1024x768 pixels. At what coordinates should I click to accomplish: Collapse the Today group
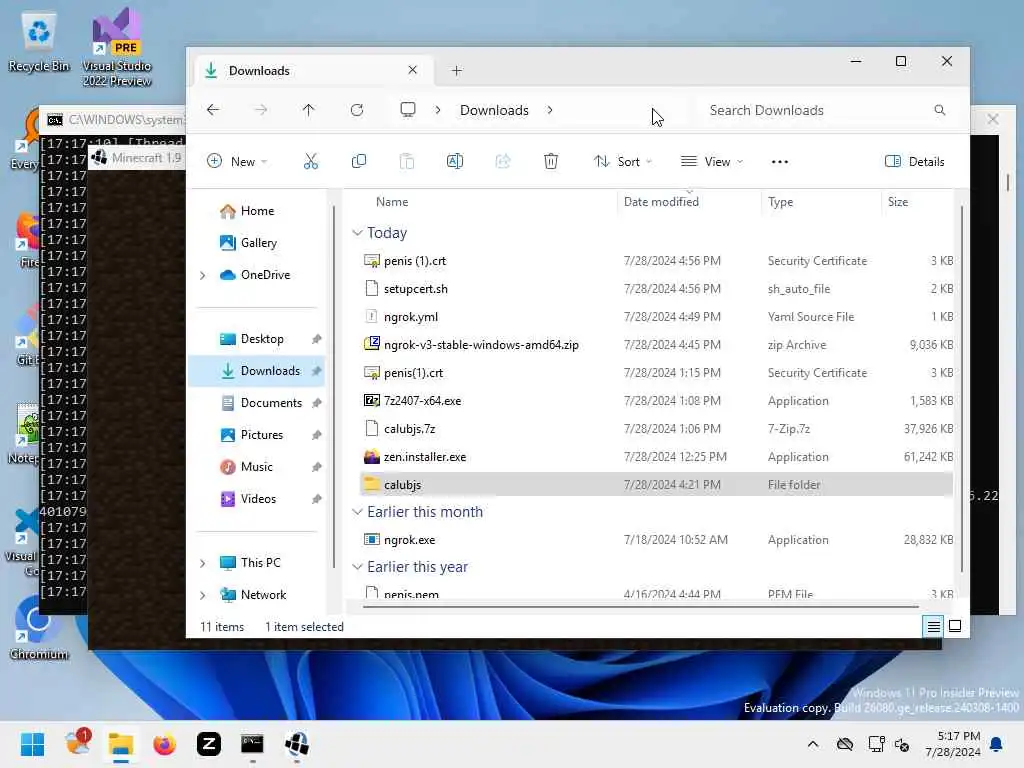coord(357,232)
